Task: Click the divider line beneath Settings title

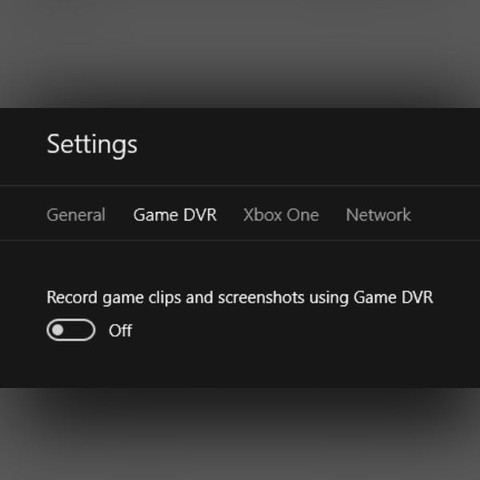Action: click(240, 185)
